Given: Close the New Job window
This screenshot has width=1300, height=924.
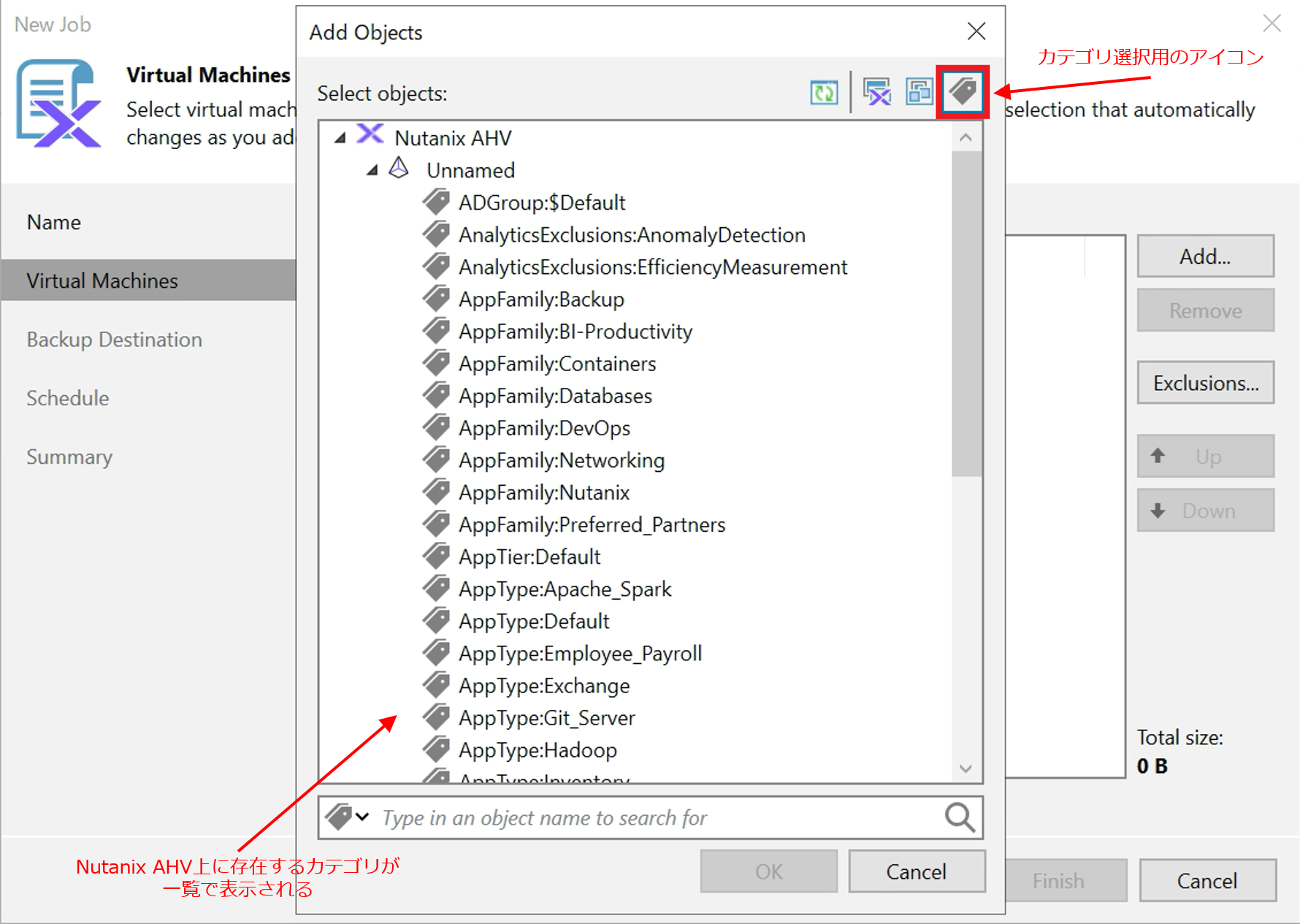Looking at the screenshot, I should (x=1272, y=23).
